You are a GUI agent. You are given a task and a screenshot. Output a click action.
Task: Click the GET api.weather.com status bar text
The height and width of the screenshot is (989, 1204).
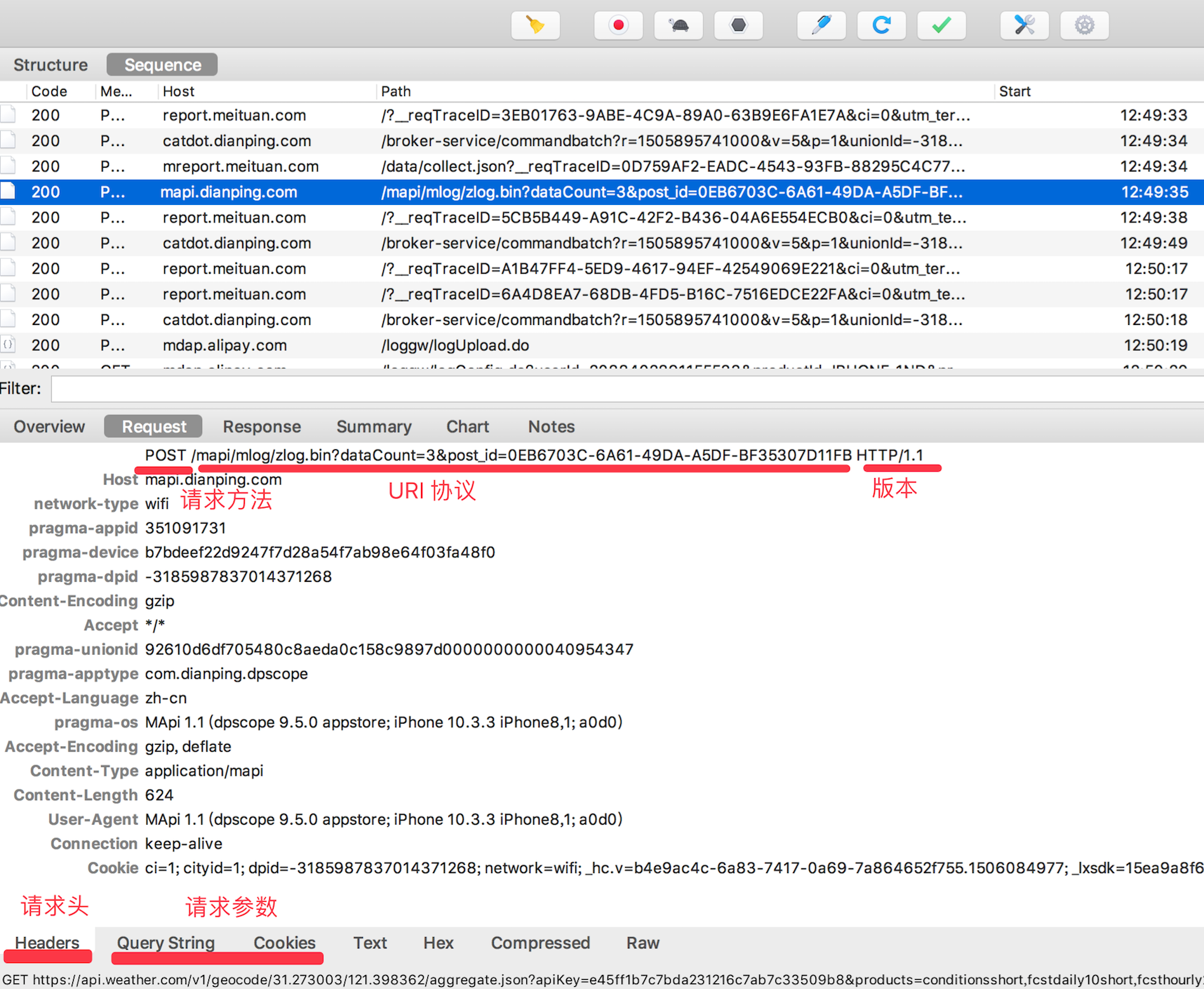coord(602,979)
